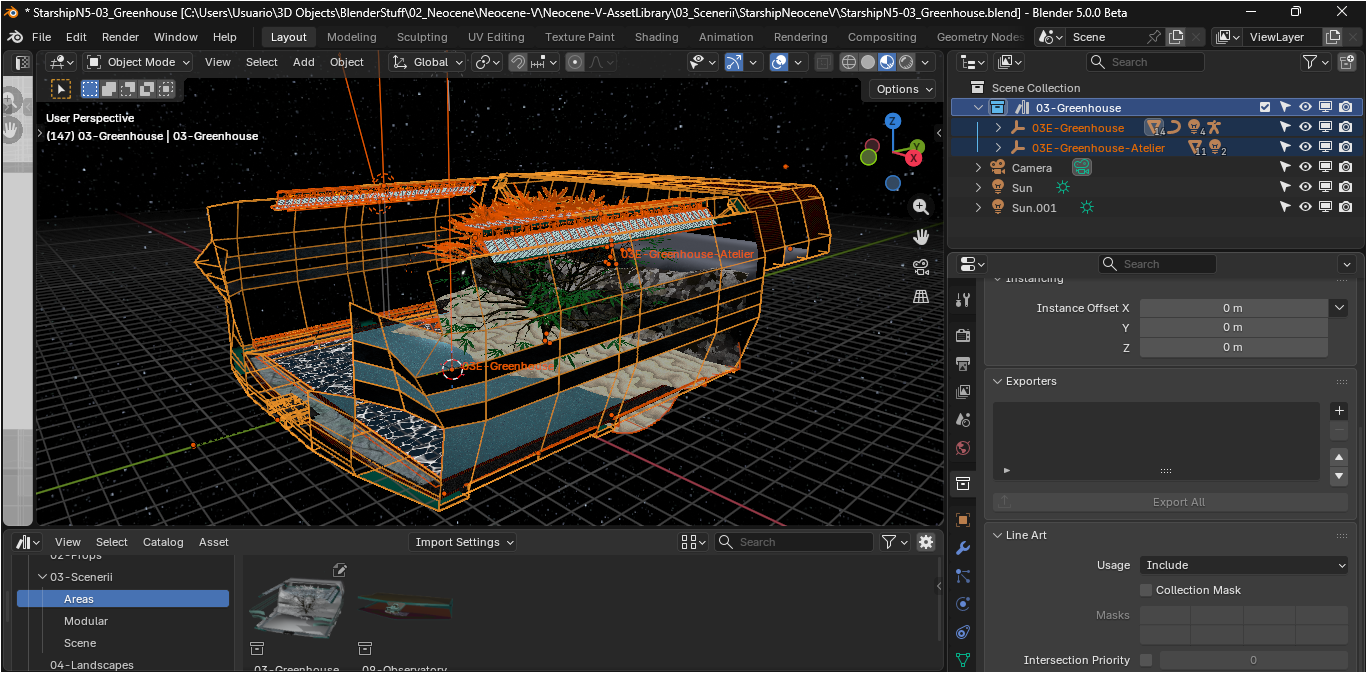Click the camera data icon beside Camera

(x=1081, y=167)
